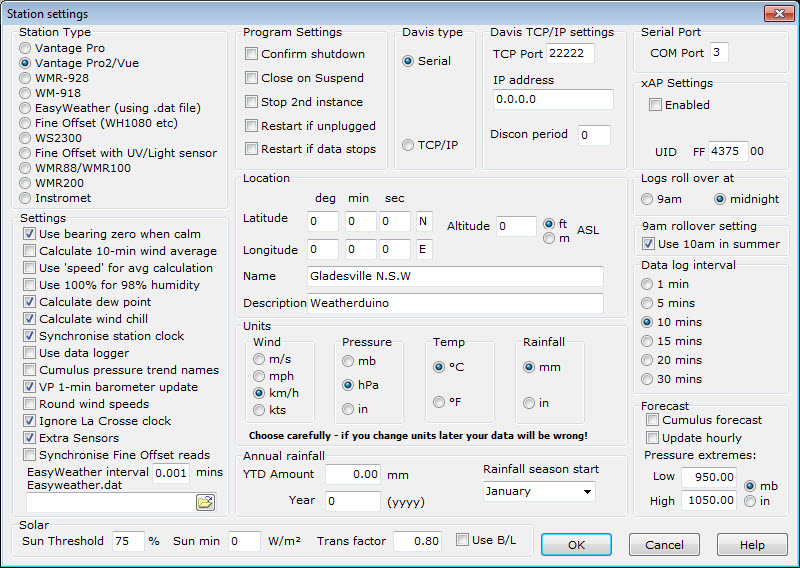Image resolution: width=800 pixels, height=568 pixels.
Task: Click the location Name text field
Action: (x=455, y=276)
